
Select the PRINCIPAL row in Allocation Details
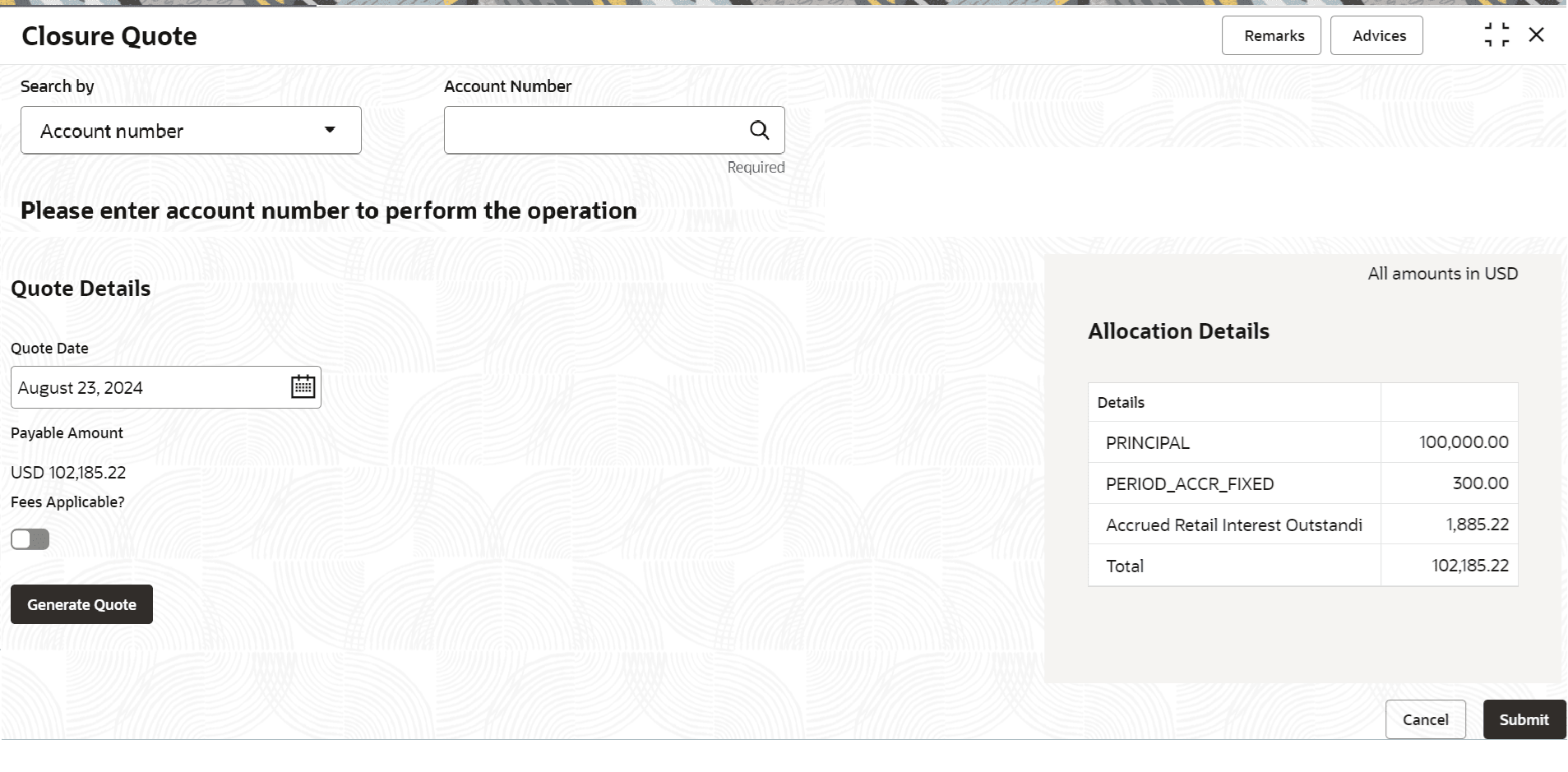coord(1302,442)
